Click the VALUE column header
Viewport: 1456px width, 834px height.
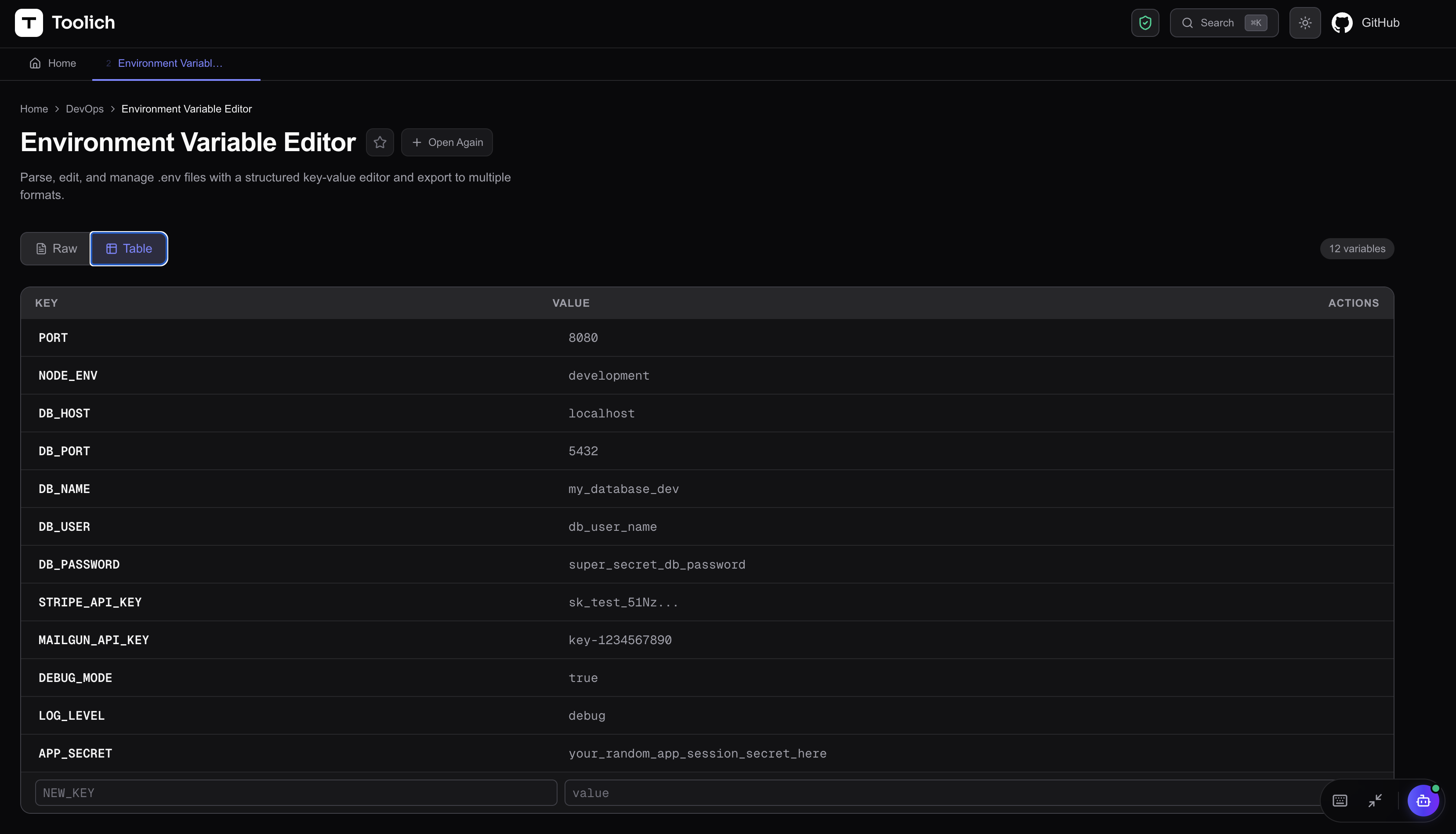[x=571, y=303]
